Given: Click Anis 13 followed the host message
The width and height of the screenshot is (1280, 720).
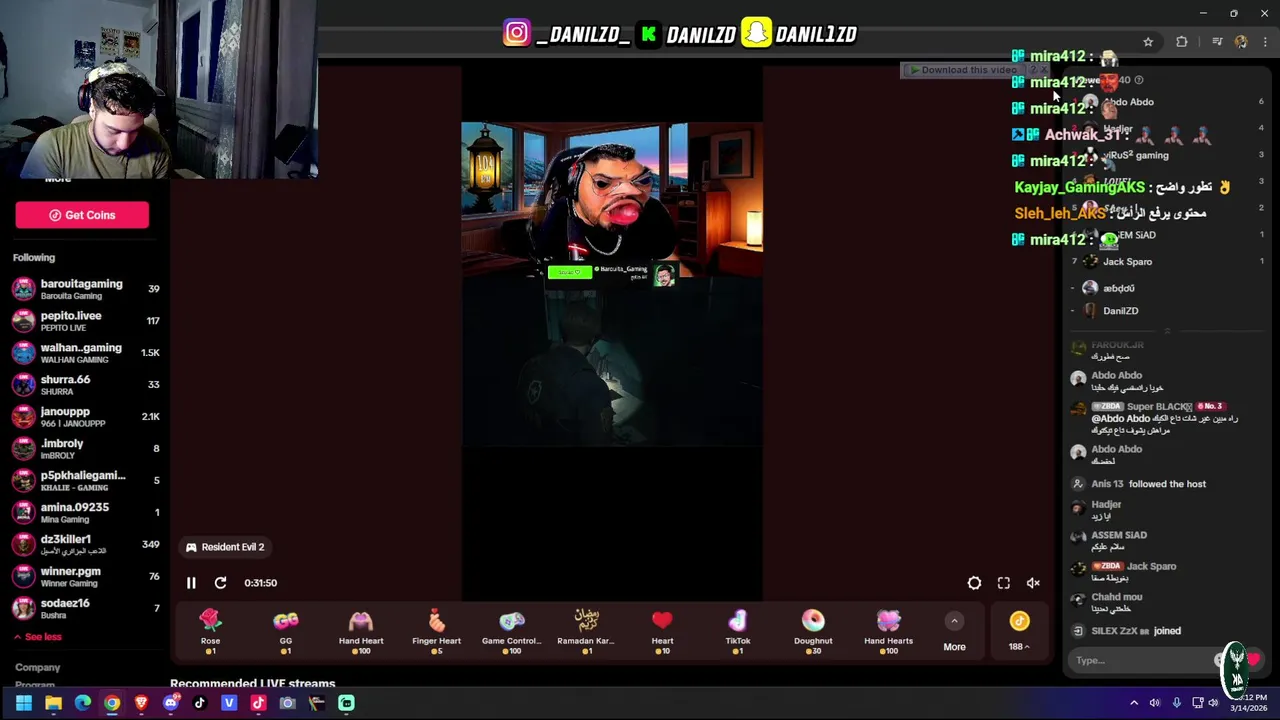Looking at the screenshot, I should (x=1148, y=484).
